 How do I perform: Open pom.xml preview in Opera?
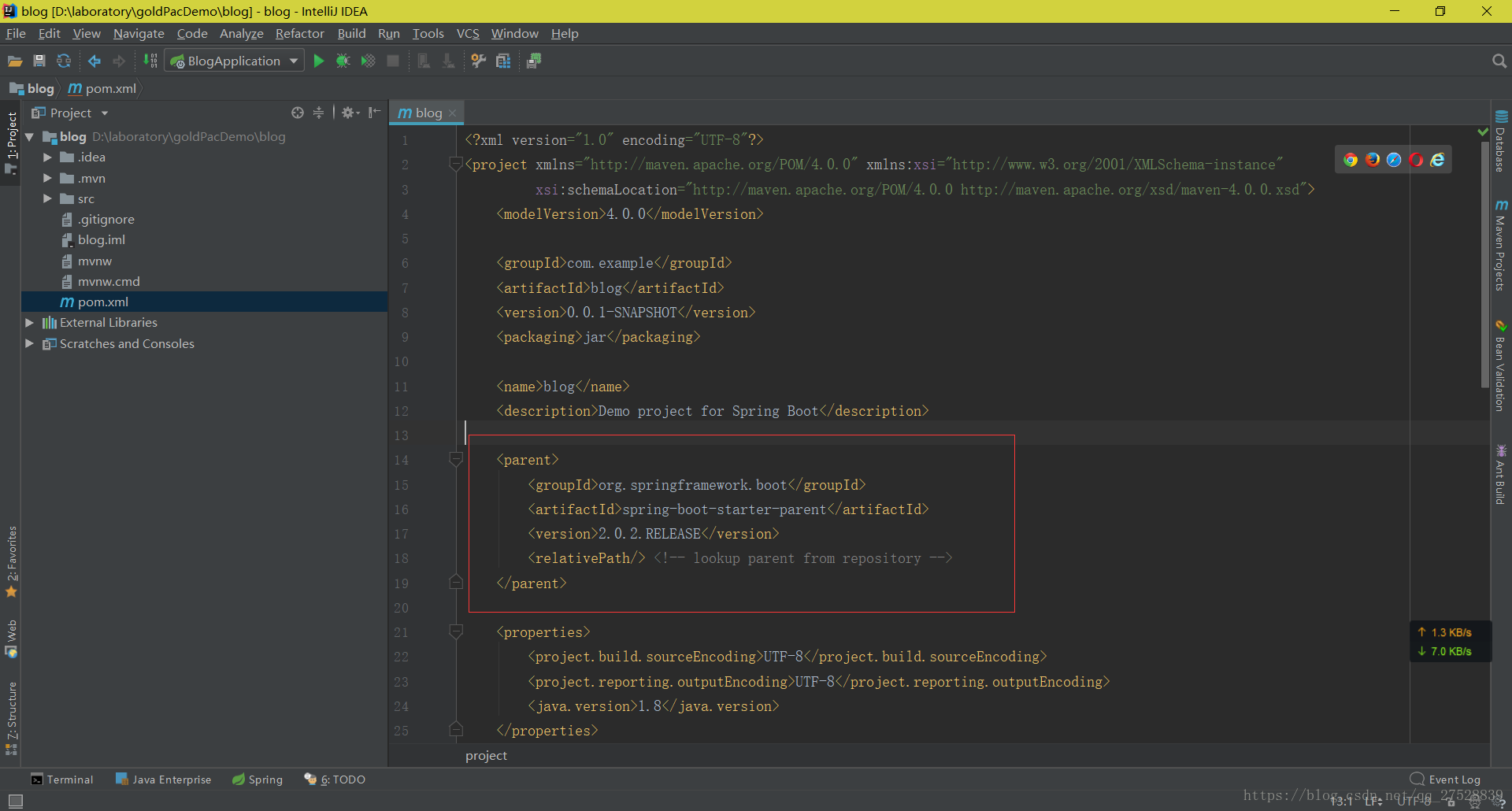1416,160
